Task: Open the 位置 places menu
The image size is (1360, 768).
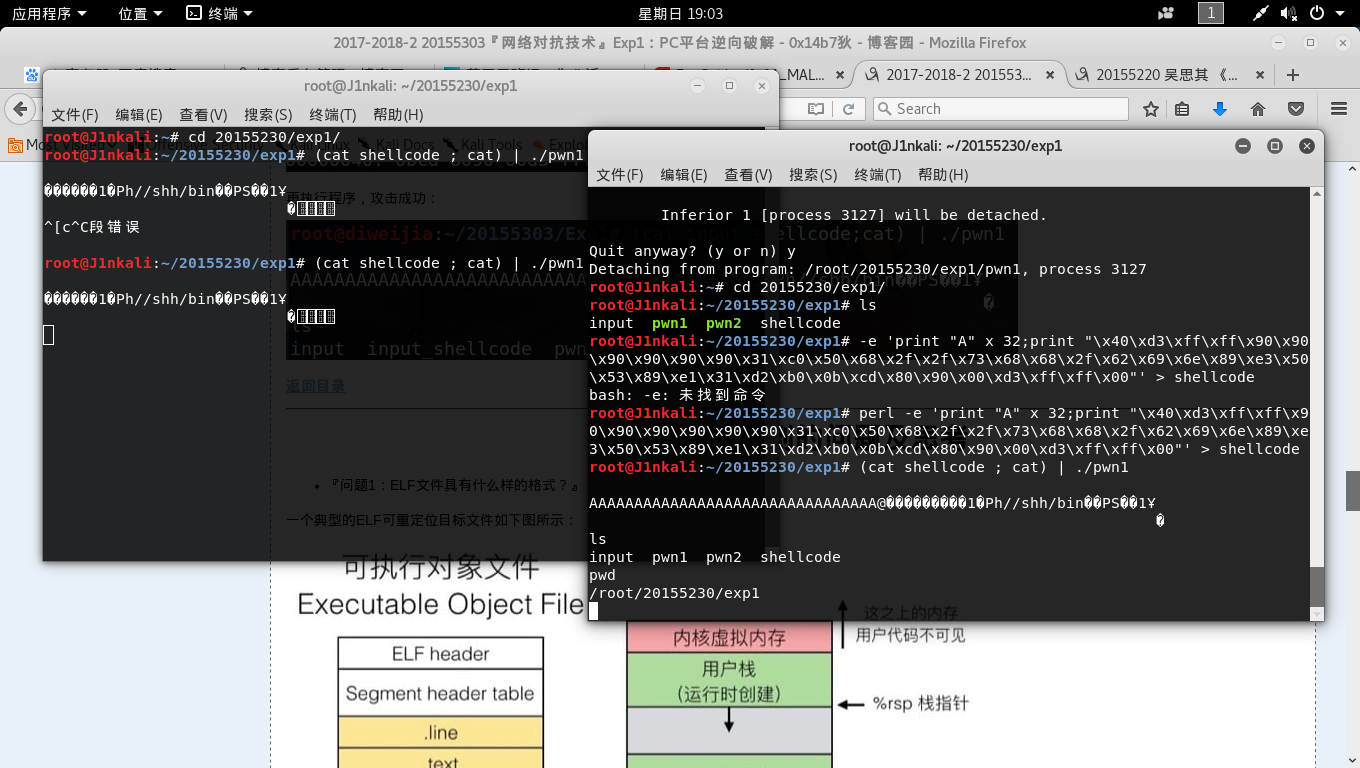Action: pos(139,13)
